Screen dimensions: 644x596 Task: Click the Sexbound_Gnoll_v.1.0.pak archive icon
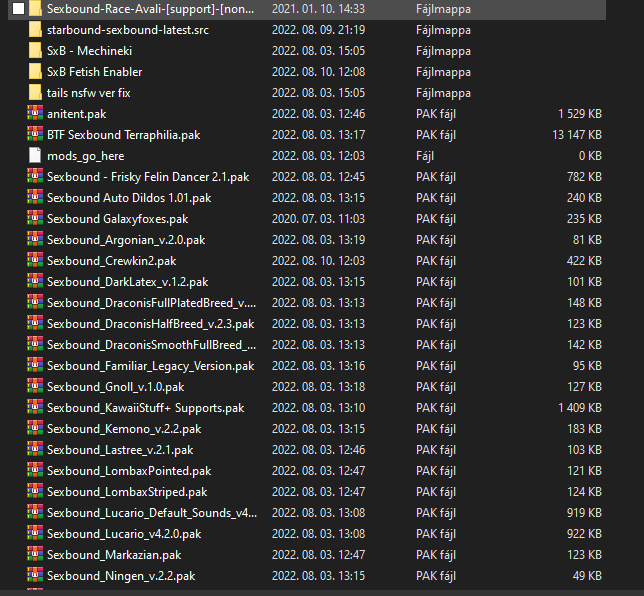[x=35, y=386]
